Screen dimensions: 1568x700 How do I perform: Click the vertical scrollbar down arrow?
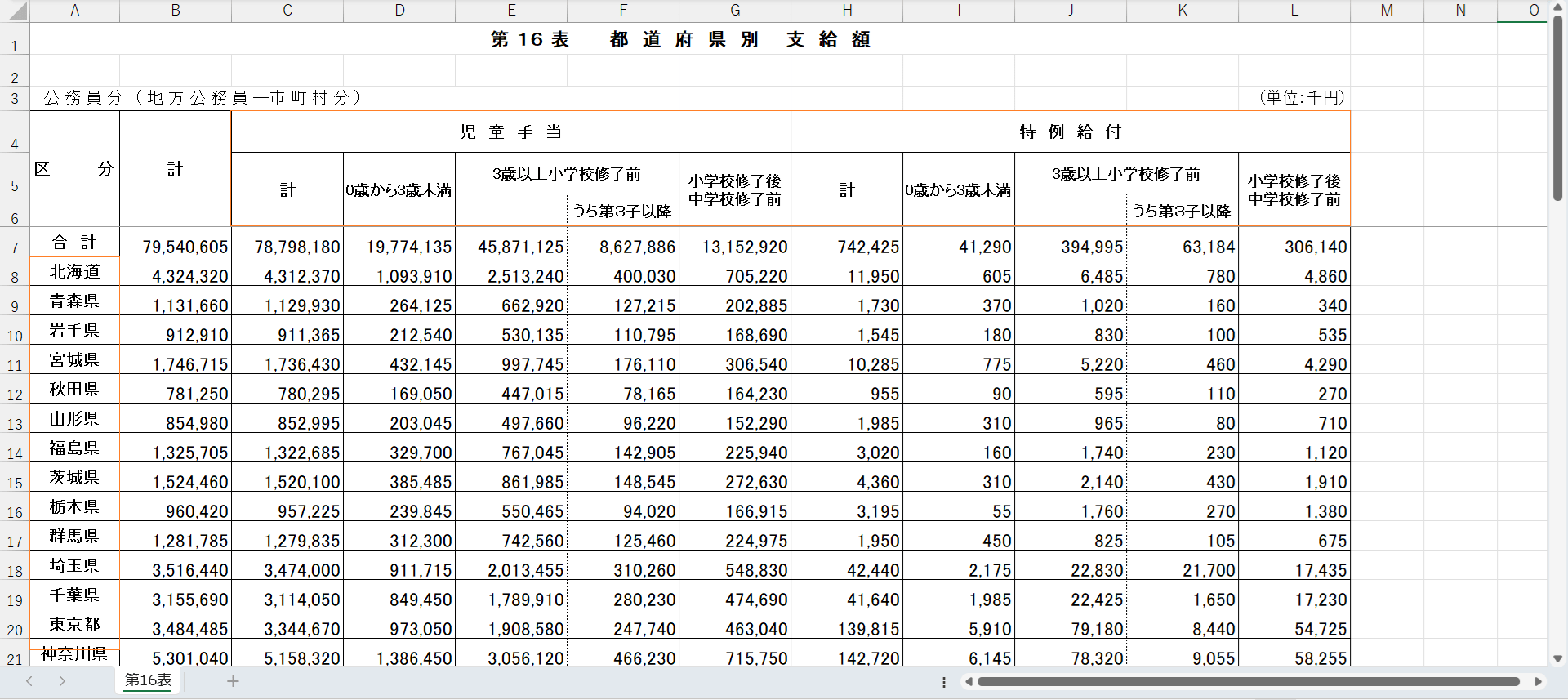[1557, 658]
